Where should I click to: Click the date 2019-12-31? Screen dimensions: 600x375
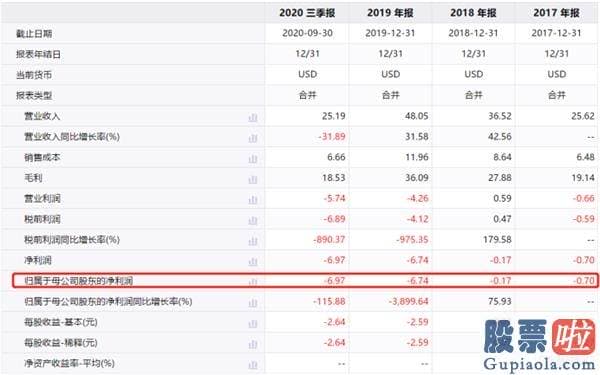click(390, 33)
